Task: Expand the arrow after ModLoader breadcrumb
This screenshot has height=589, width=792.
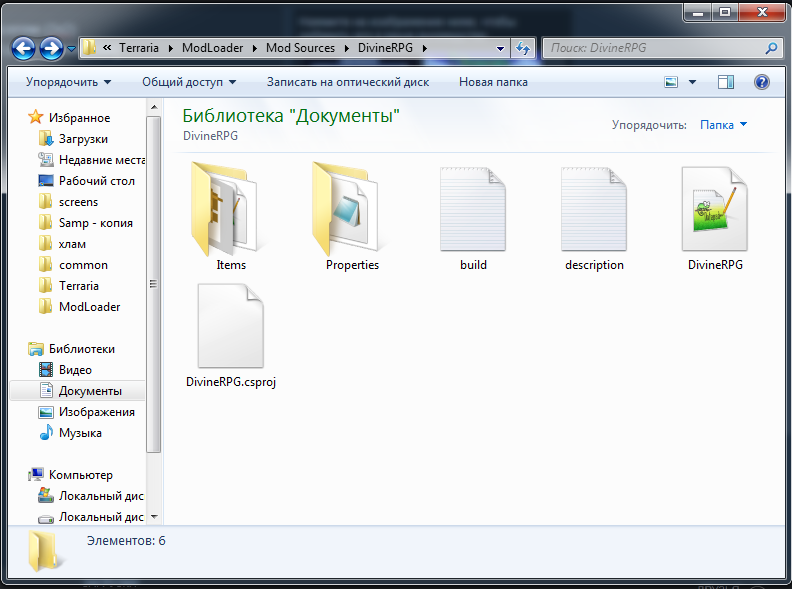Action: [255, 48]
